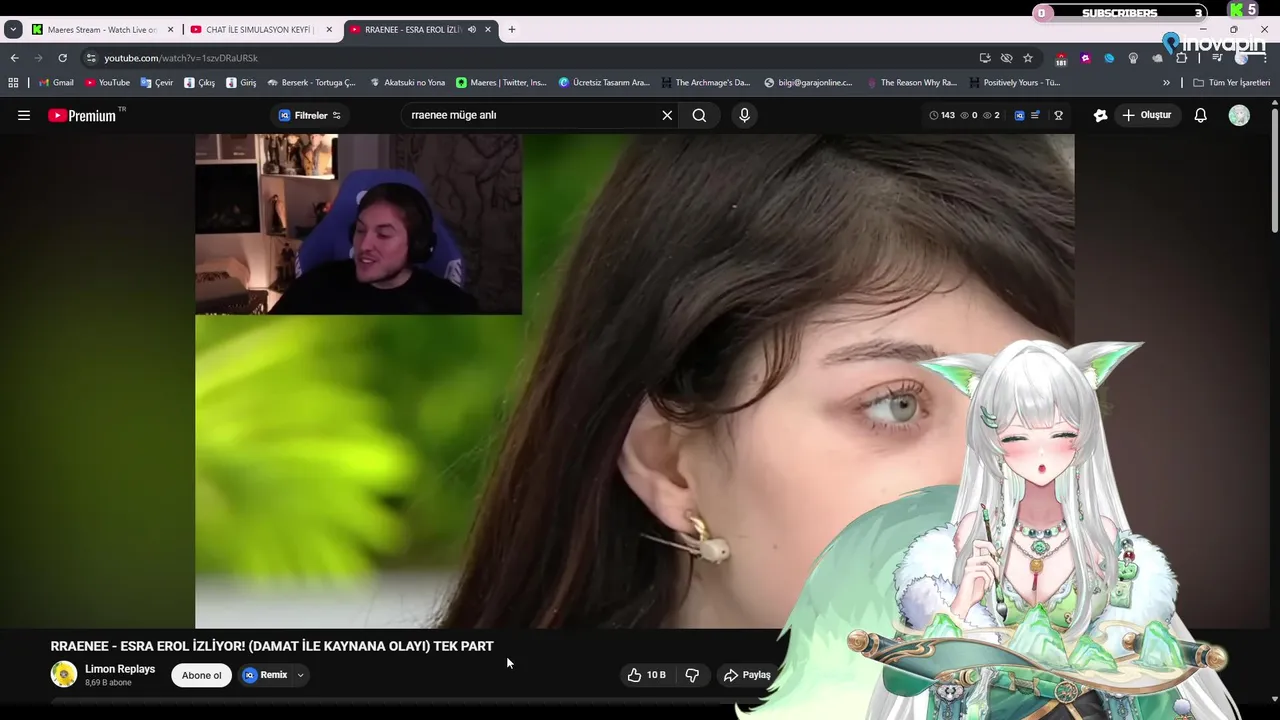
Task: Open the tab search dropdown arrow
Action: tap(13, 29)
